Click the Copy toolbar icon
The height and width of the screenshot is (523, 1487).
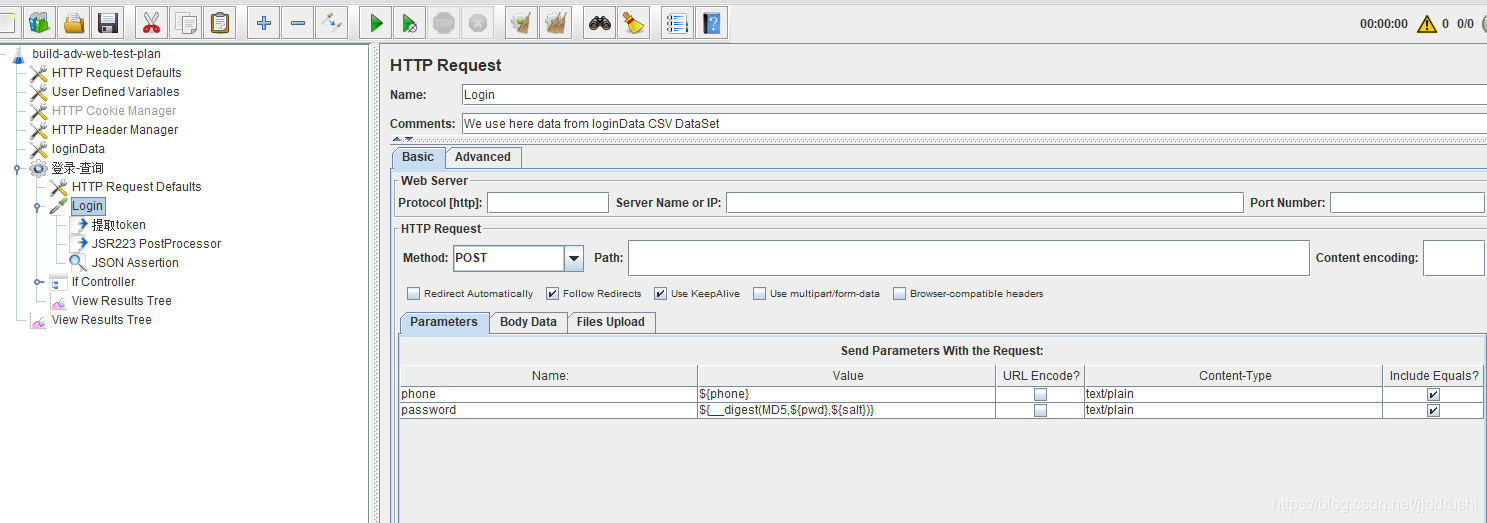(x=185, y=22)
